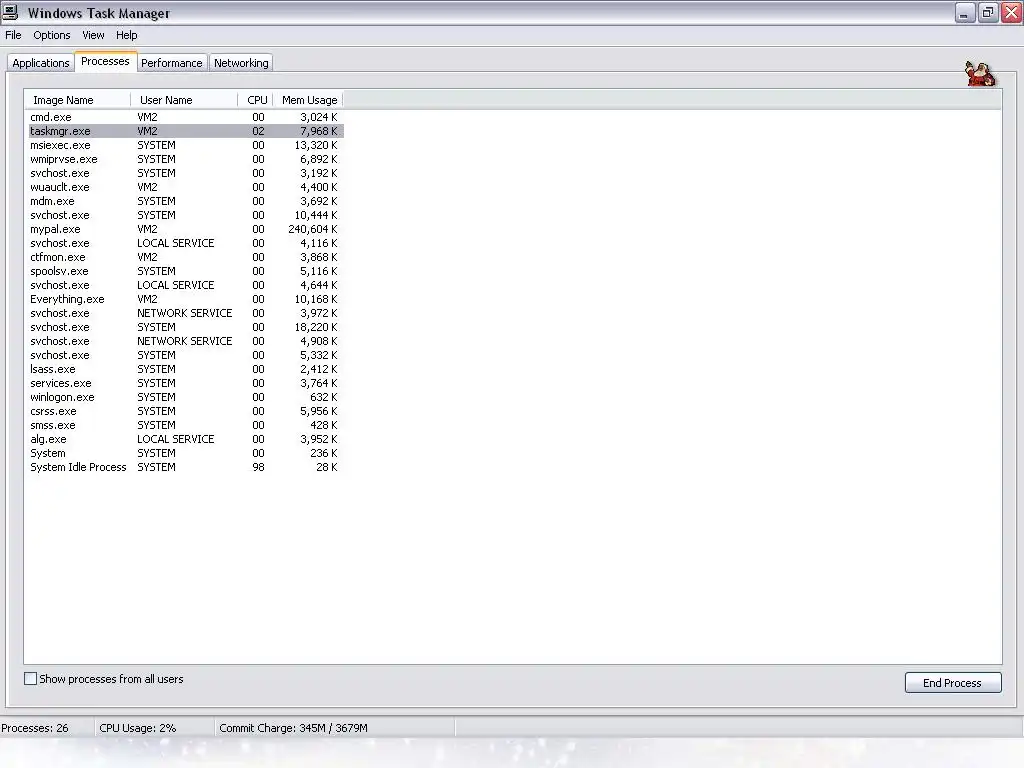The image size is (1024, 768).
Task: Open the Options menu
Action: (x=52, y=35)
